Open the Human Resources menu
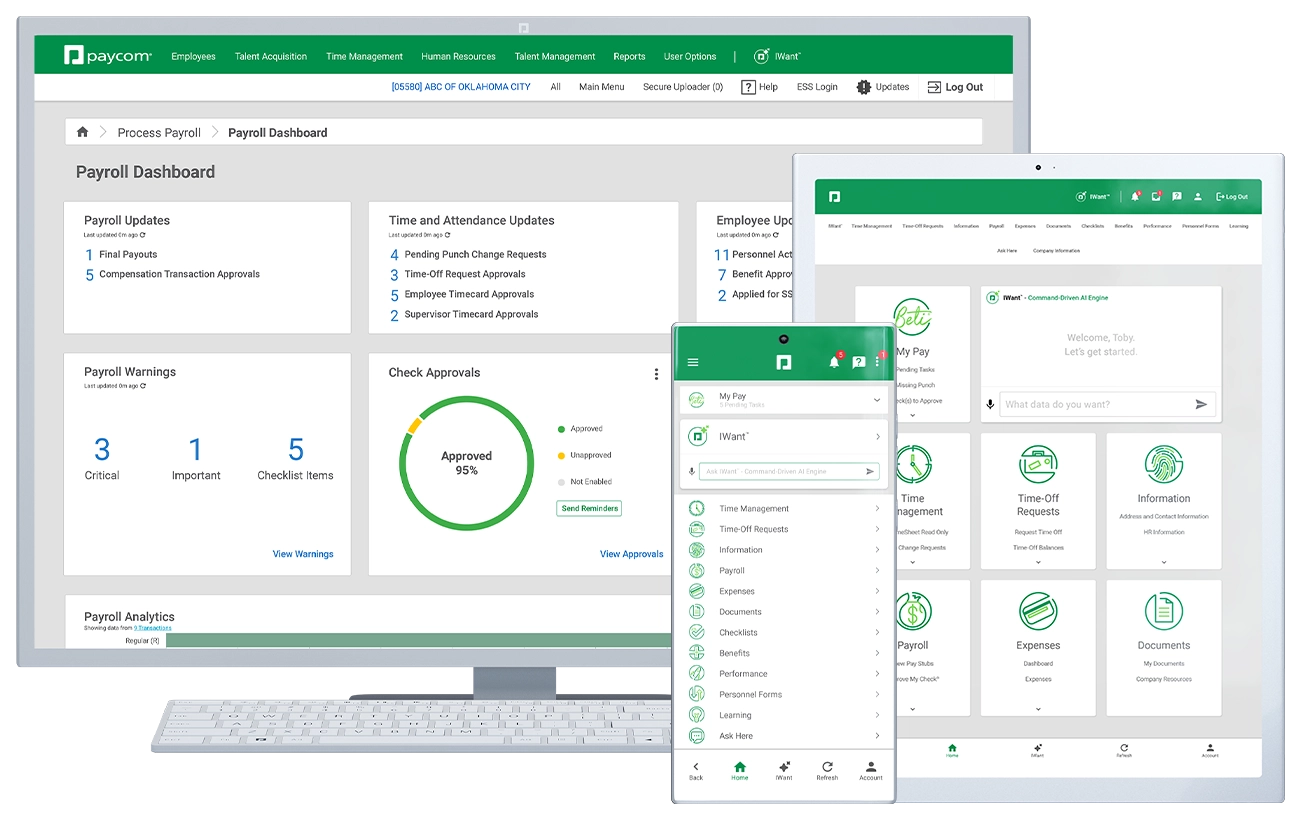The width and height of the screenshot is (1300, 820). click(458, 57)
